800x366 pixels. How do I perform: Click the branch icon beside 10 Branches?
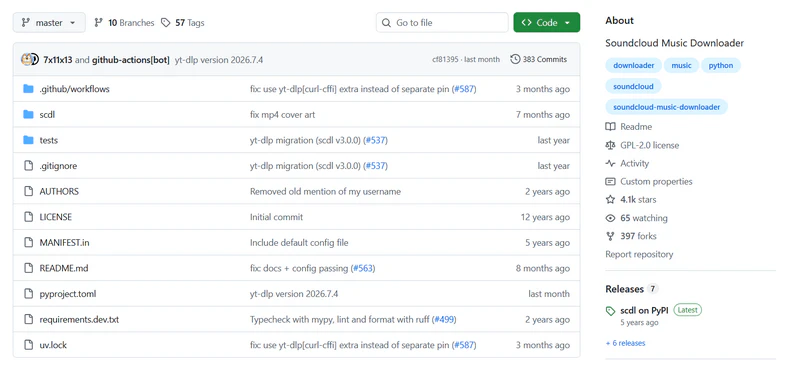98,22
